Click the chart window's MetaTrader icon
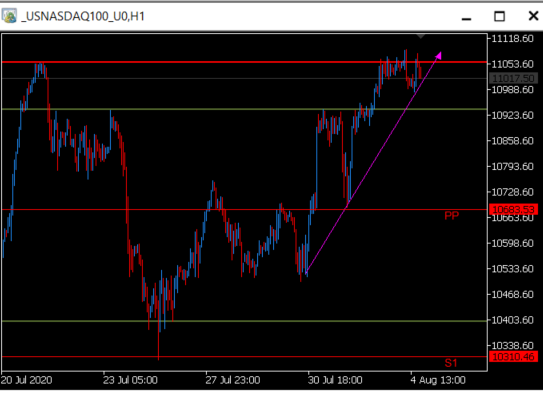The height and width of the screenshot is (394, 543). coord(9,16)
